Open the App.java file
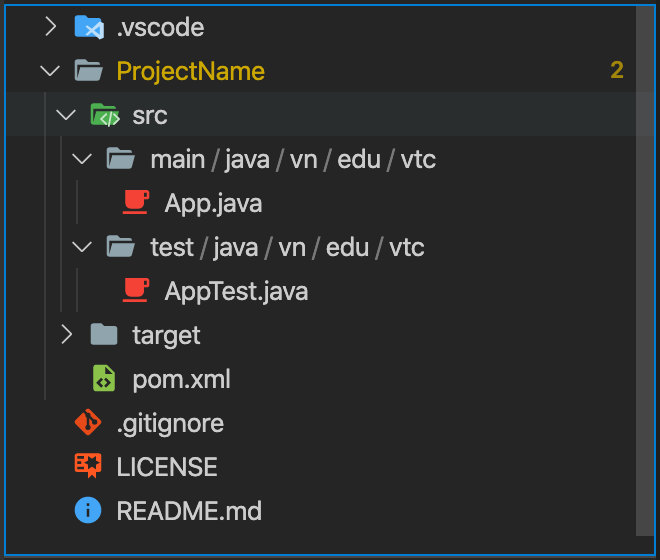This screenshot has height=560, width=660. click(213, 203)
